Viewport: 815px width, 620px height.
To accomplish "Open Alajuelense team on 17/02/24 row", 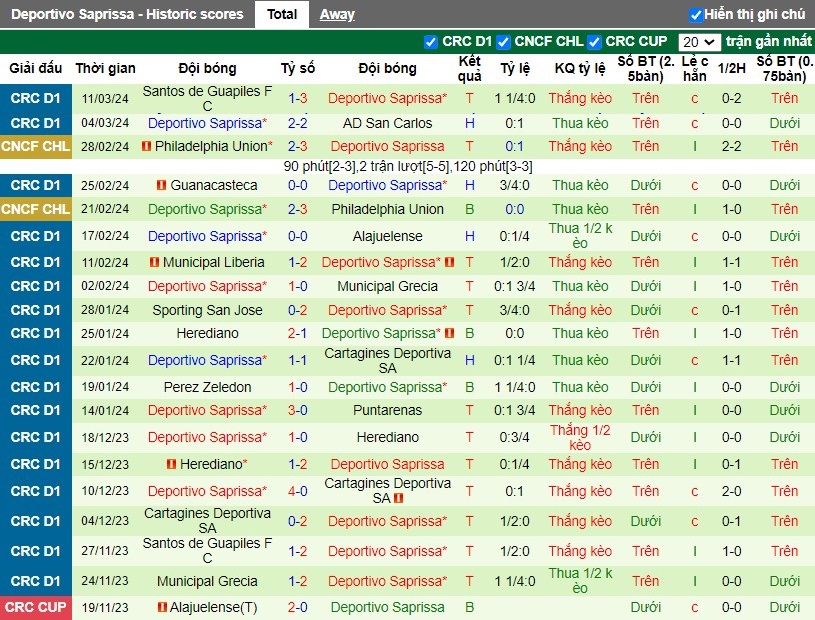I will [387, 236].
